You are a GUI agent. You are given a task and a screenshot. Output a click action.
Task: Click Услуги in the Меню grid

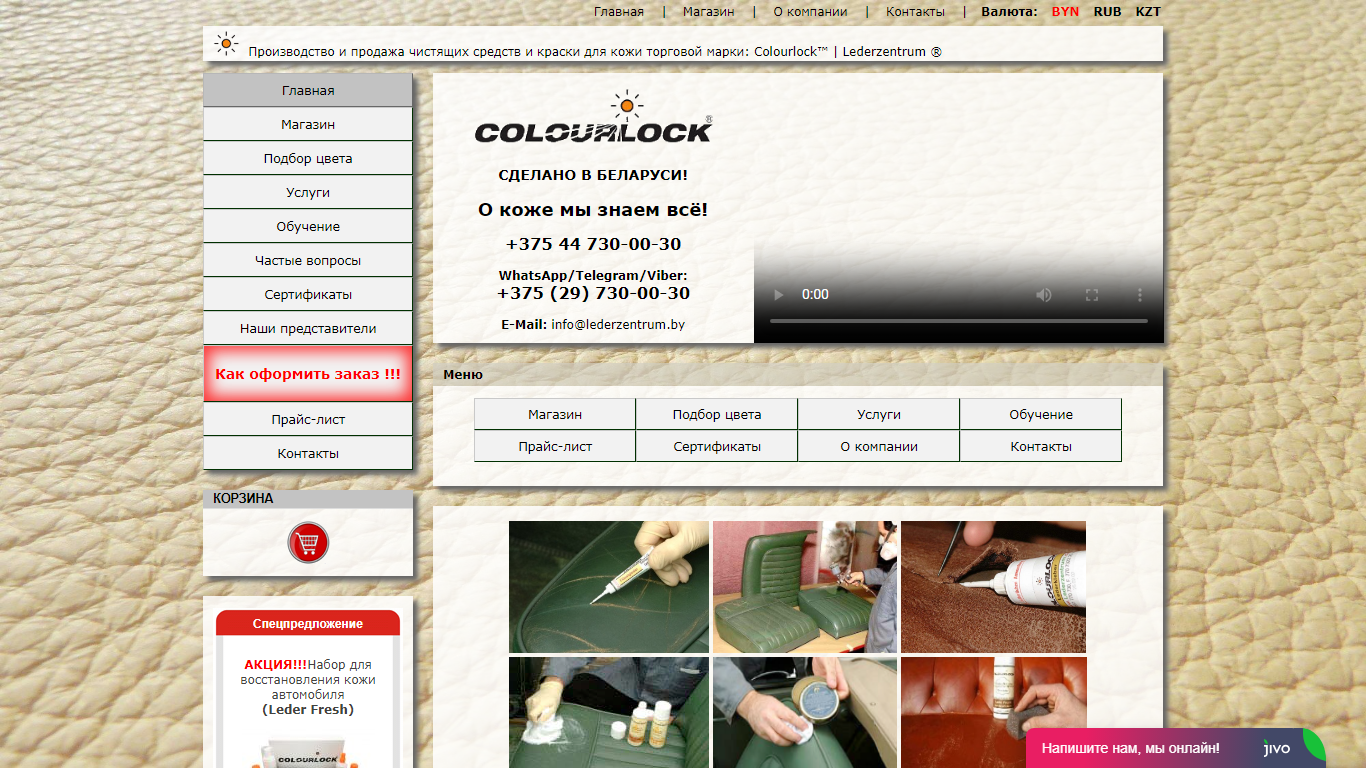[879, 414]
